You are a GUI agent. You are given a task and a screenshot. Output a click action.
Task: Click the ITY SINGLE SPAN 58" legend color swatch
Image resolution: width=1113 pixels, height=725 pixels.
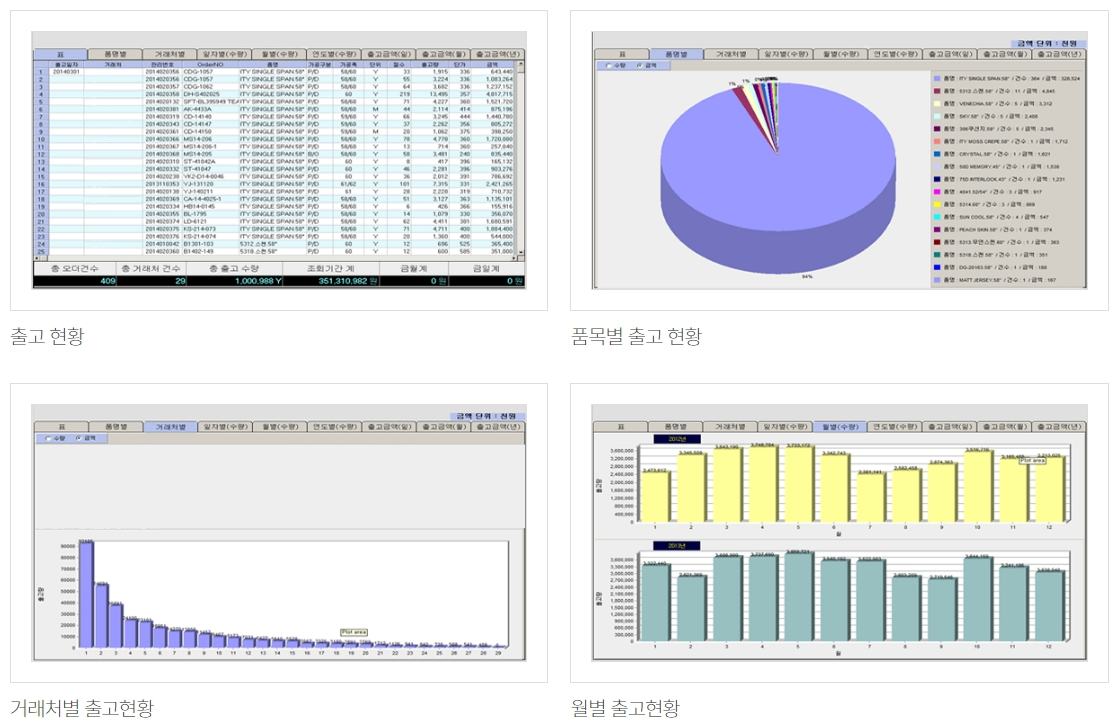pos(936,76)
